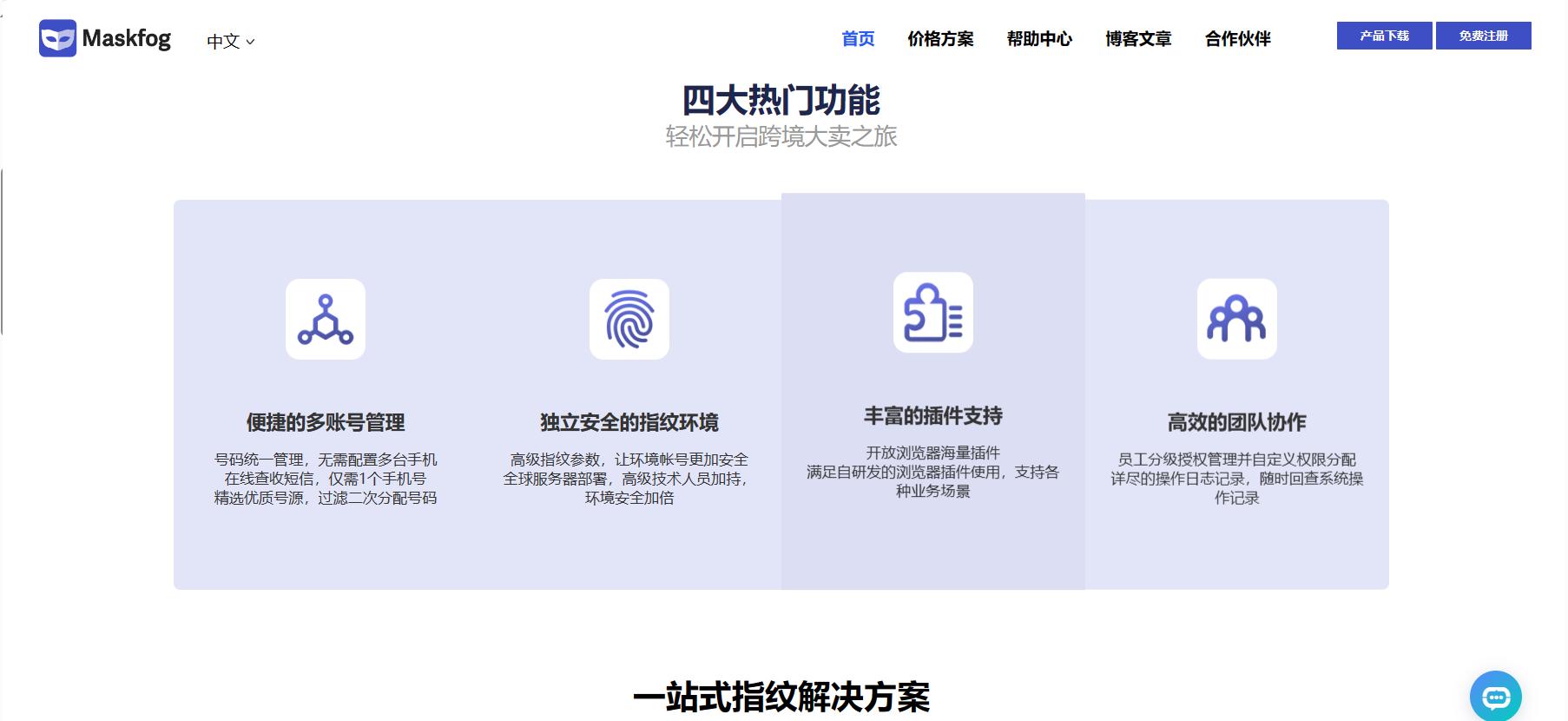Open the 博客文章 nav item

tap(1138, 38)
